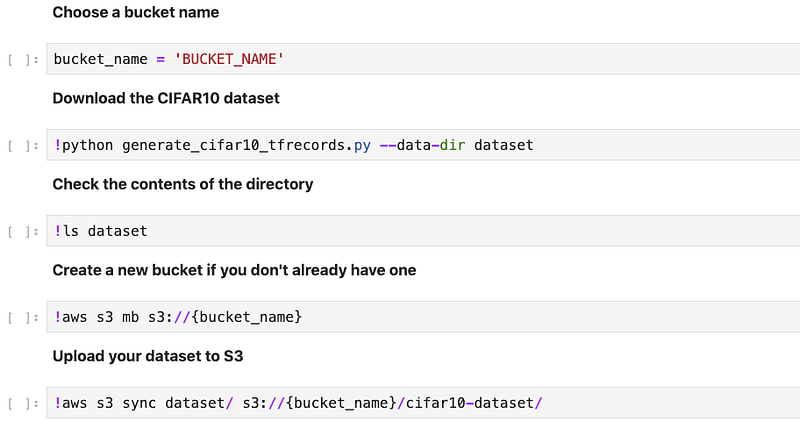Select the prompt beside the !python cell
This screenshot has width=800, height=435.
23,146
